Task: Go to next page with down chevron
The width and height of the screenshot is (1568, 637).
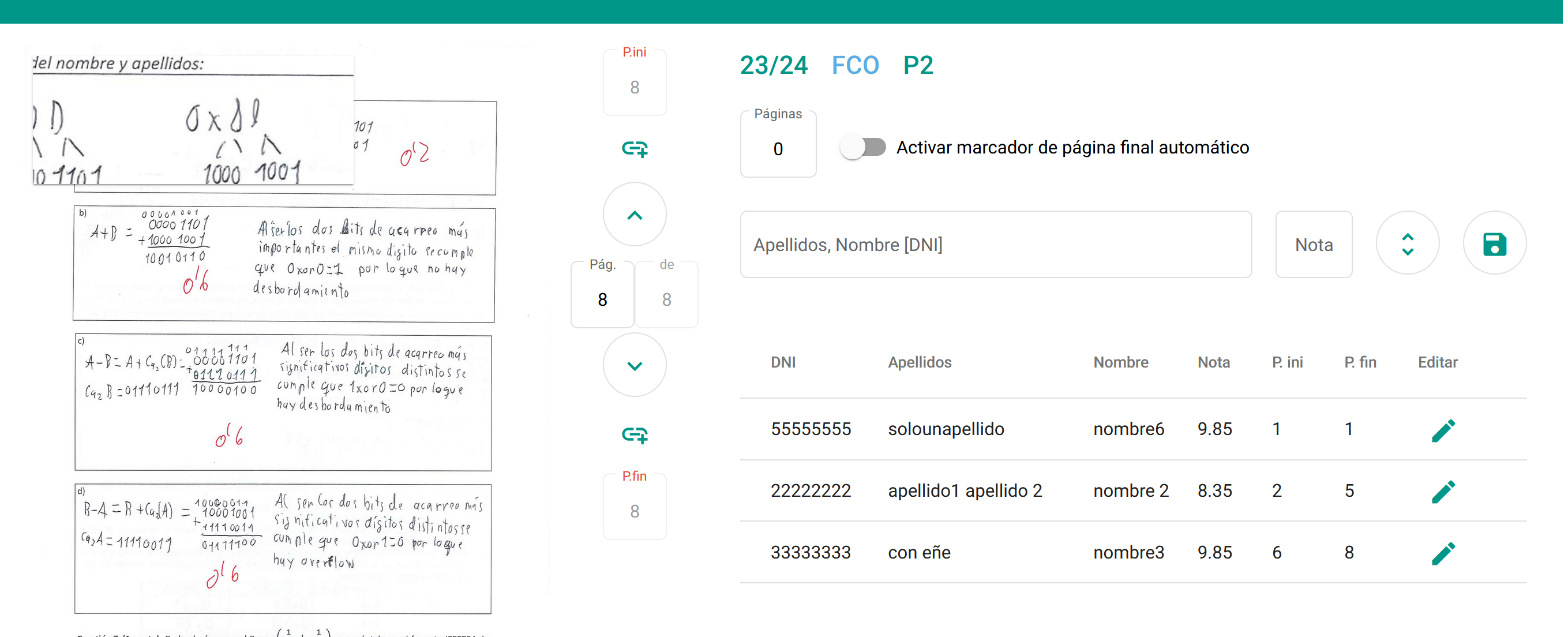Action: click(634, 365)
